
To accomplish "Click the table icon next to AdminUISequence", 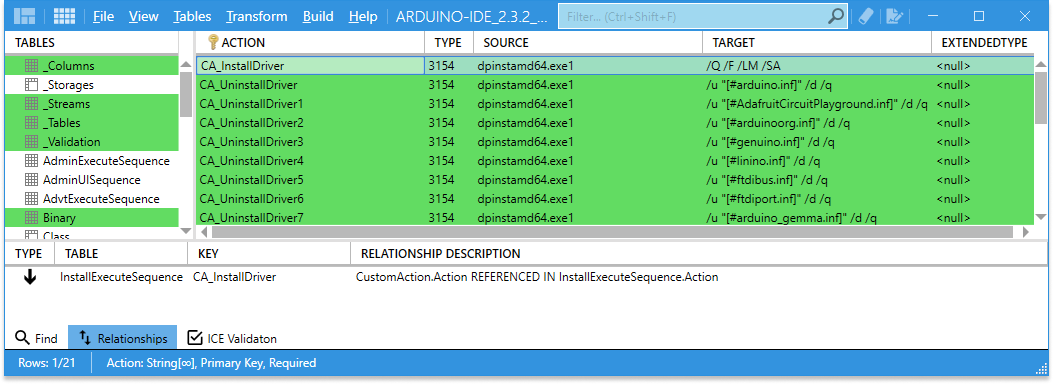I will (31, 180).
